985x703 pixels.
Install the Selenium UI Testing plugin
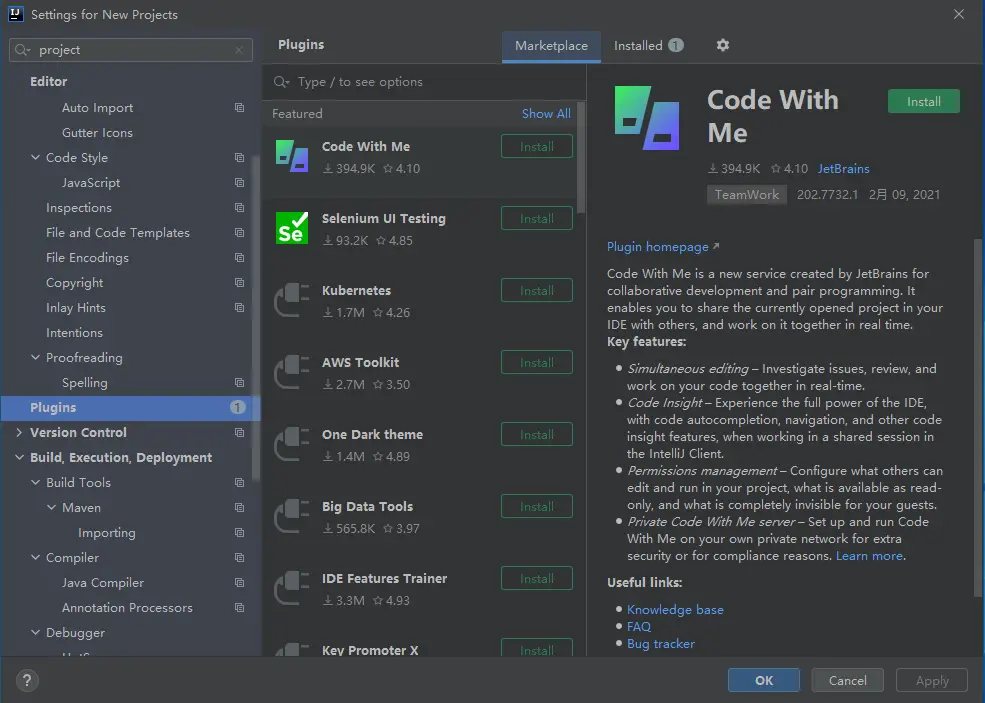pos(536,219)
